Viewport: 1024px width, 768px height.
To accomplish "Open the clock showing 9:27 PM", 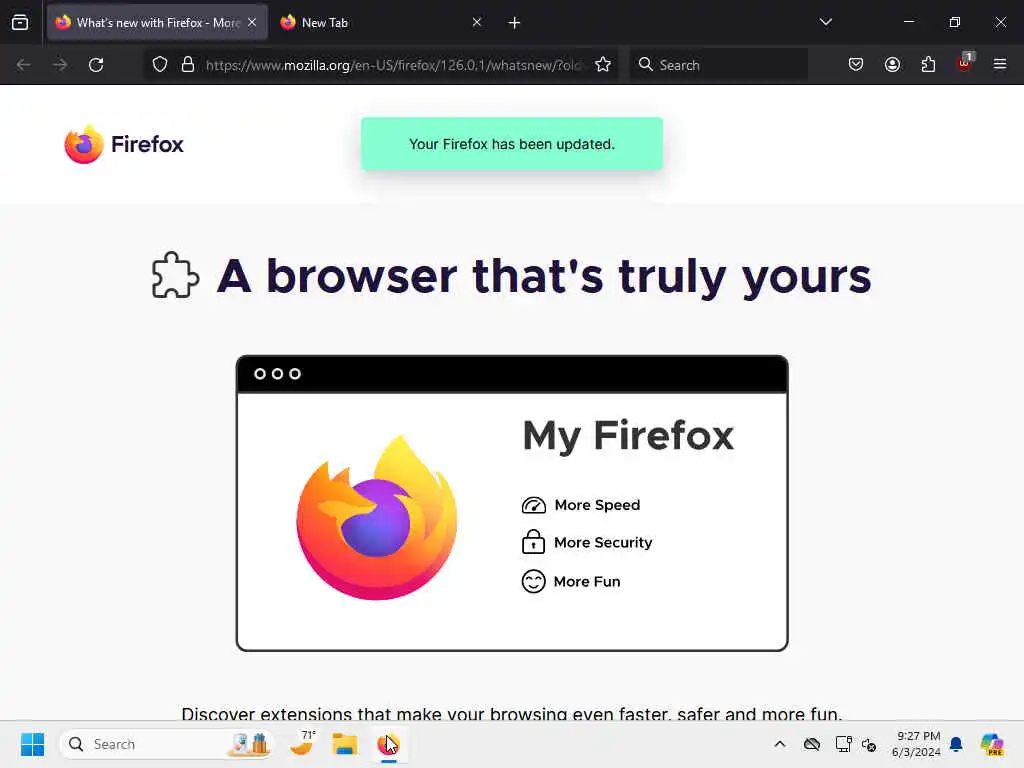I will coord(916,744).
